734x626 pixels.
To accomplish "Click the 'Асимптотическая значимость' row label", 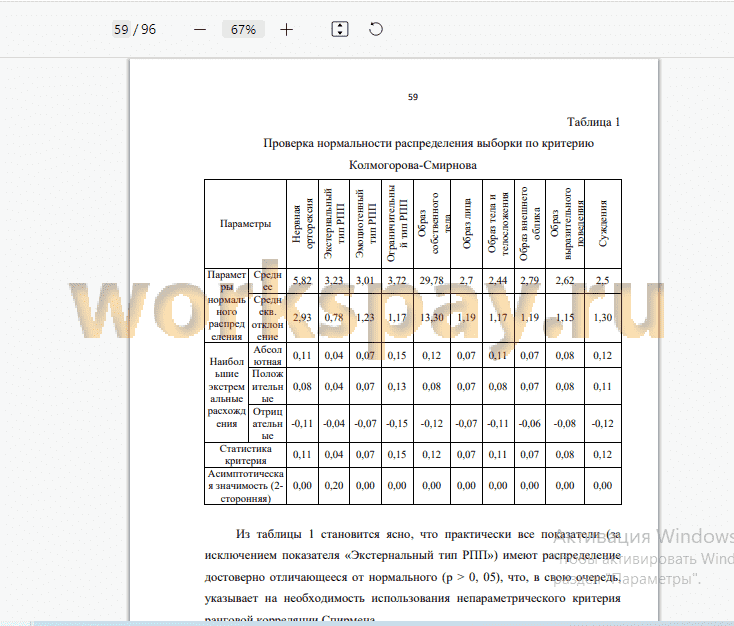I will [x=245, y=486].
